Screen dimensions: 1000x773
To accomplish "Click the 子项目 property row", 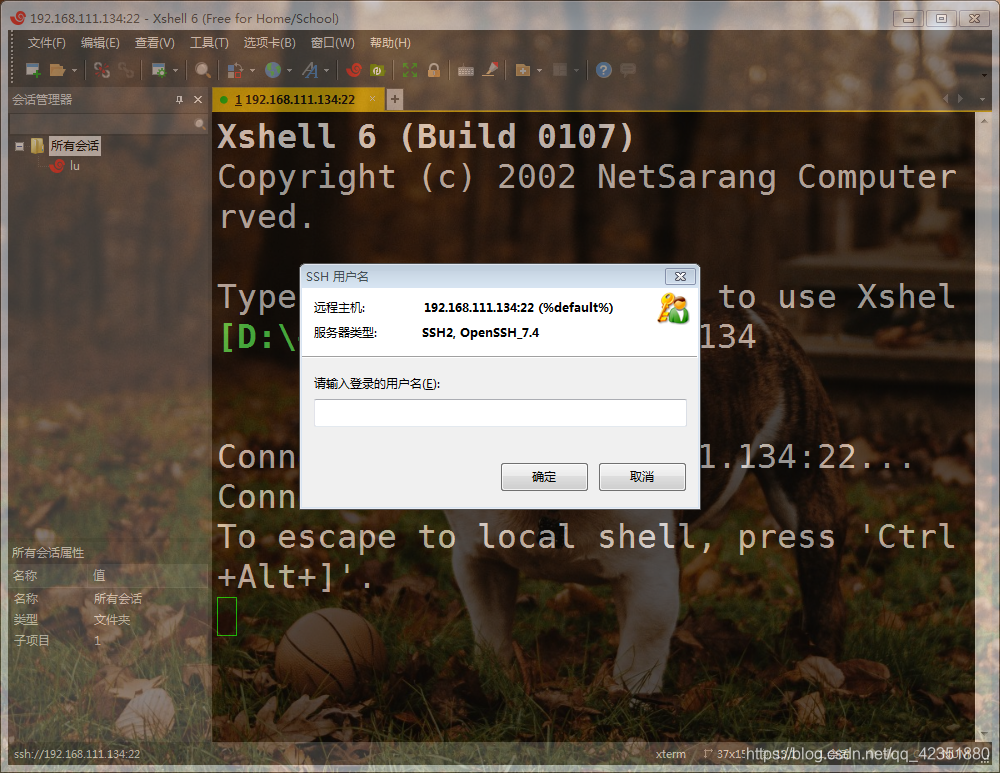I will tap(108, 640).
